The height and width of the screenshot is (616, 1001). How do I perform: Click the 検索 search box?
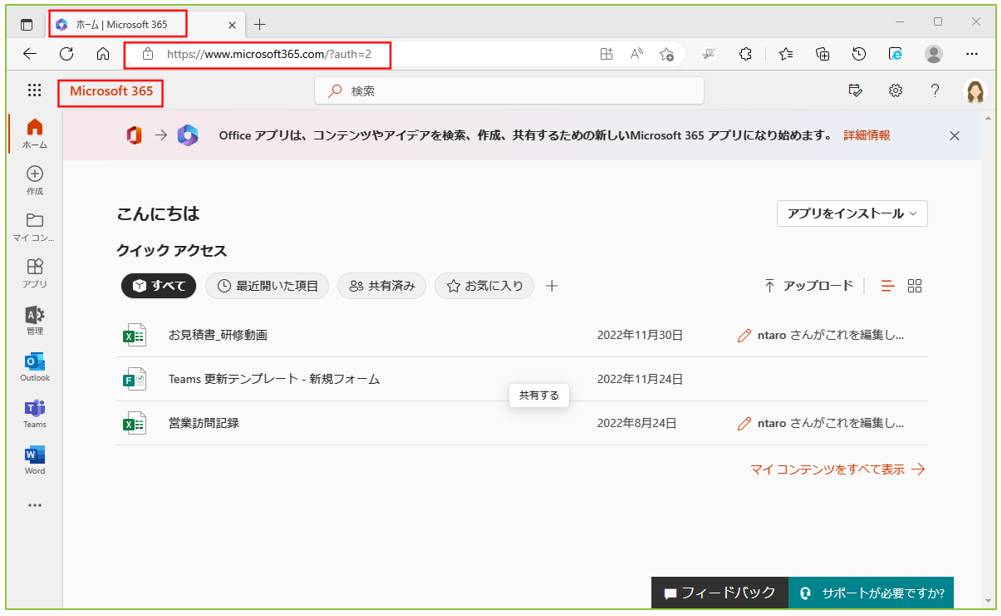tap(509, 91)
